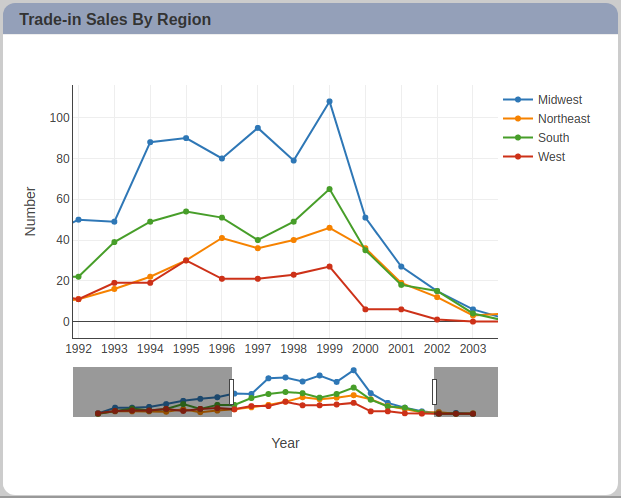Click the Year x-axis title

[285, 443]
